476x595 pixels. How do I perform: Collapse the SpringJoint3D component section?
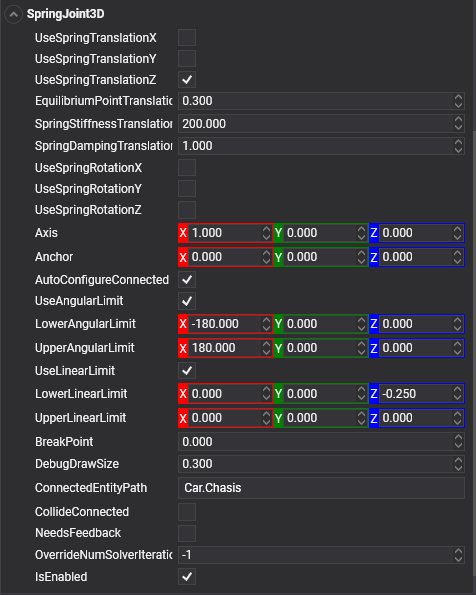[x=13, y=14]
